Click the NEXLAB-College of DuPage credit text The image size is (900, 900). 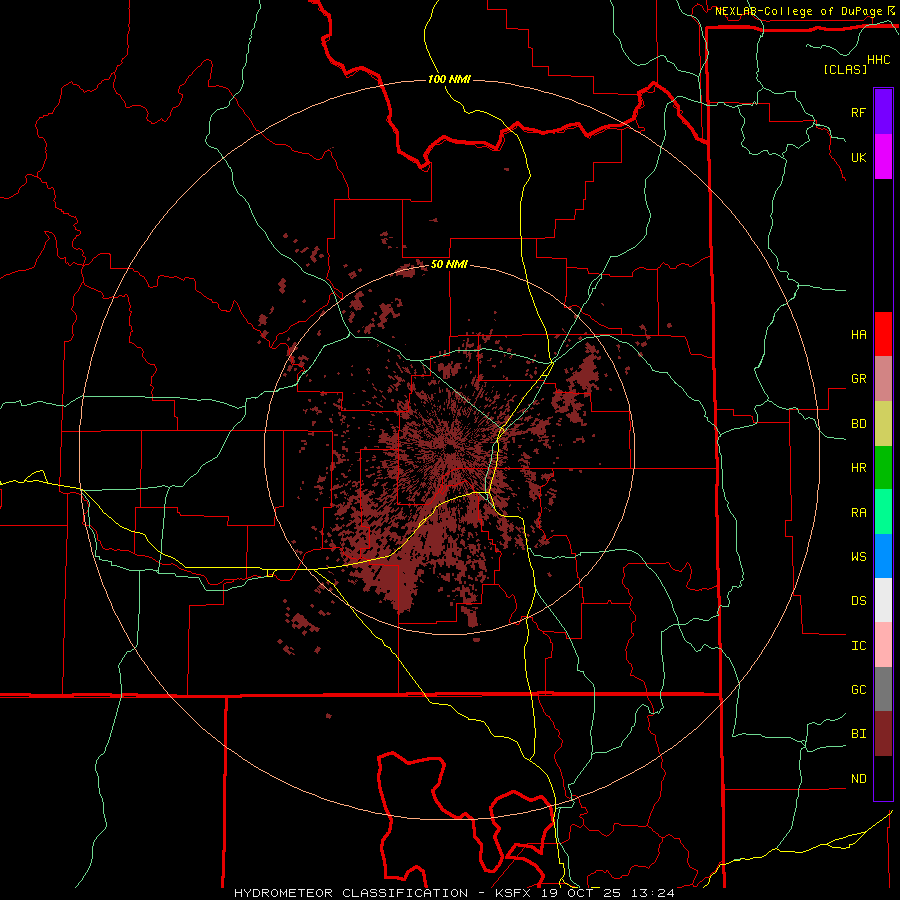point(798,11)
